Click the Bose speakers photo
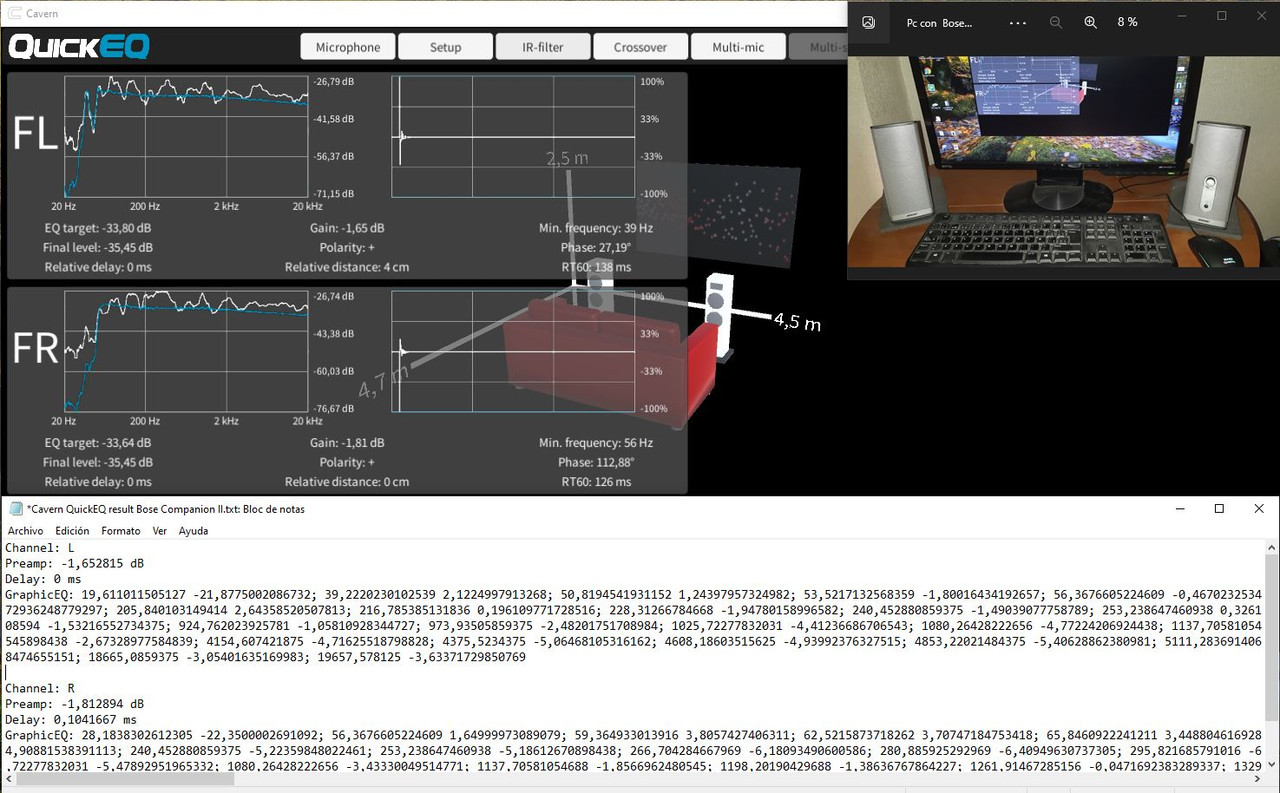This screenshot has height=793, width=1280. [x=1064, y=161]
